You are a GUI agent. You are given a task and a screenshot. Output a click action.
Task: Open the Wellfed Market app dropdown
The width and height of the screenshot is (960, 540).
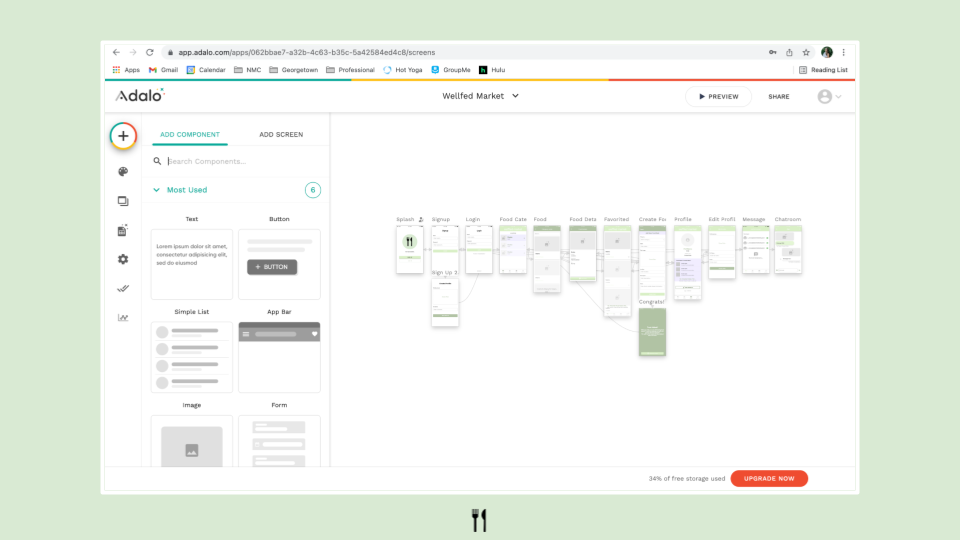(x=481, y=96)
